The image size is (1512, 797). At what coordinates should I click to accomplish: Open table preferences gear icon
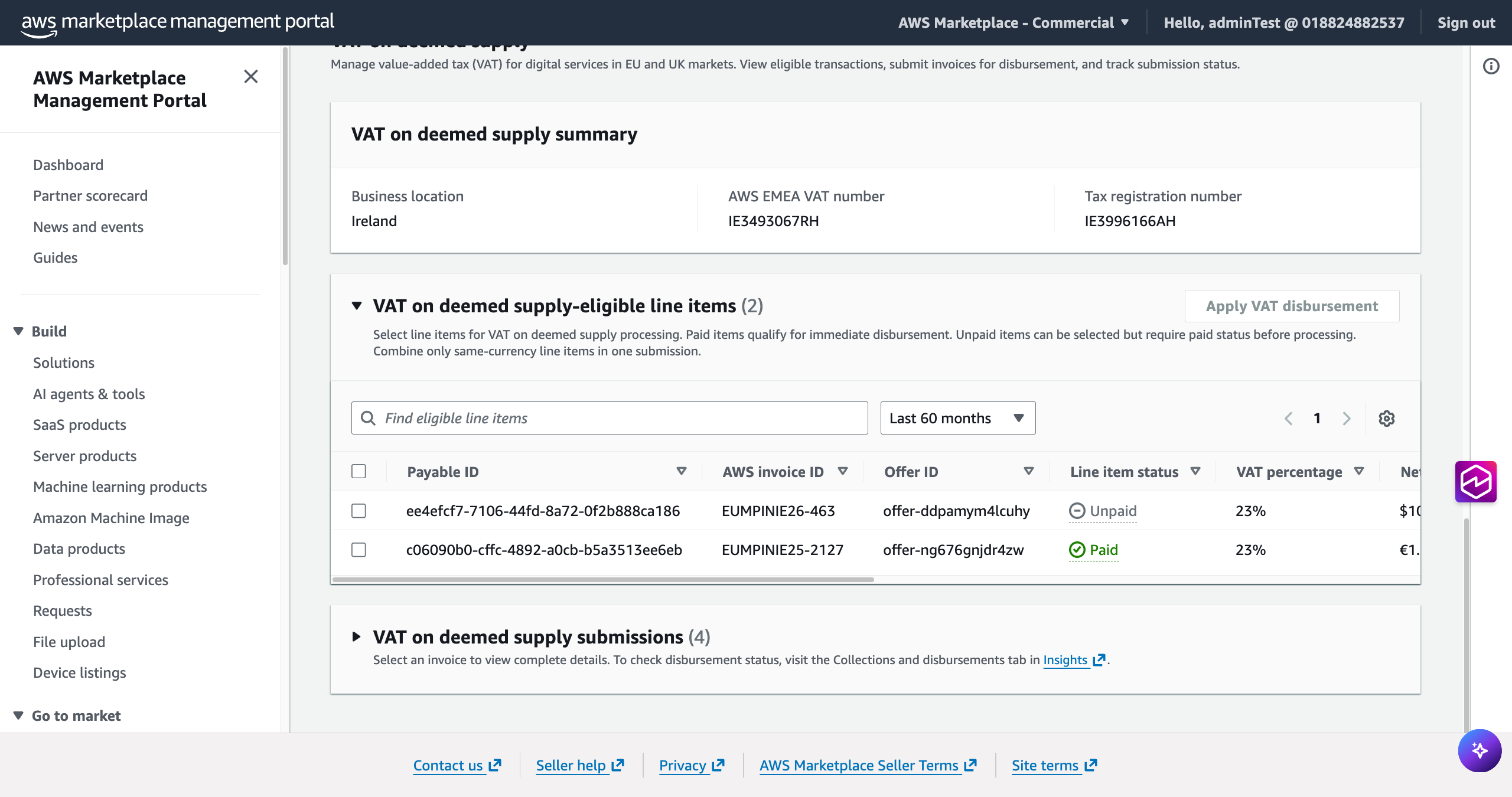click(1387, 419)
